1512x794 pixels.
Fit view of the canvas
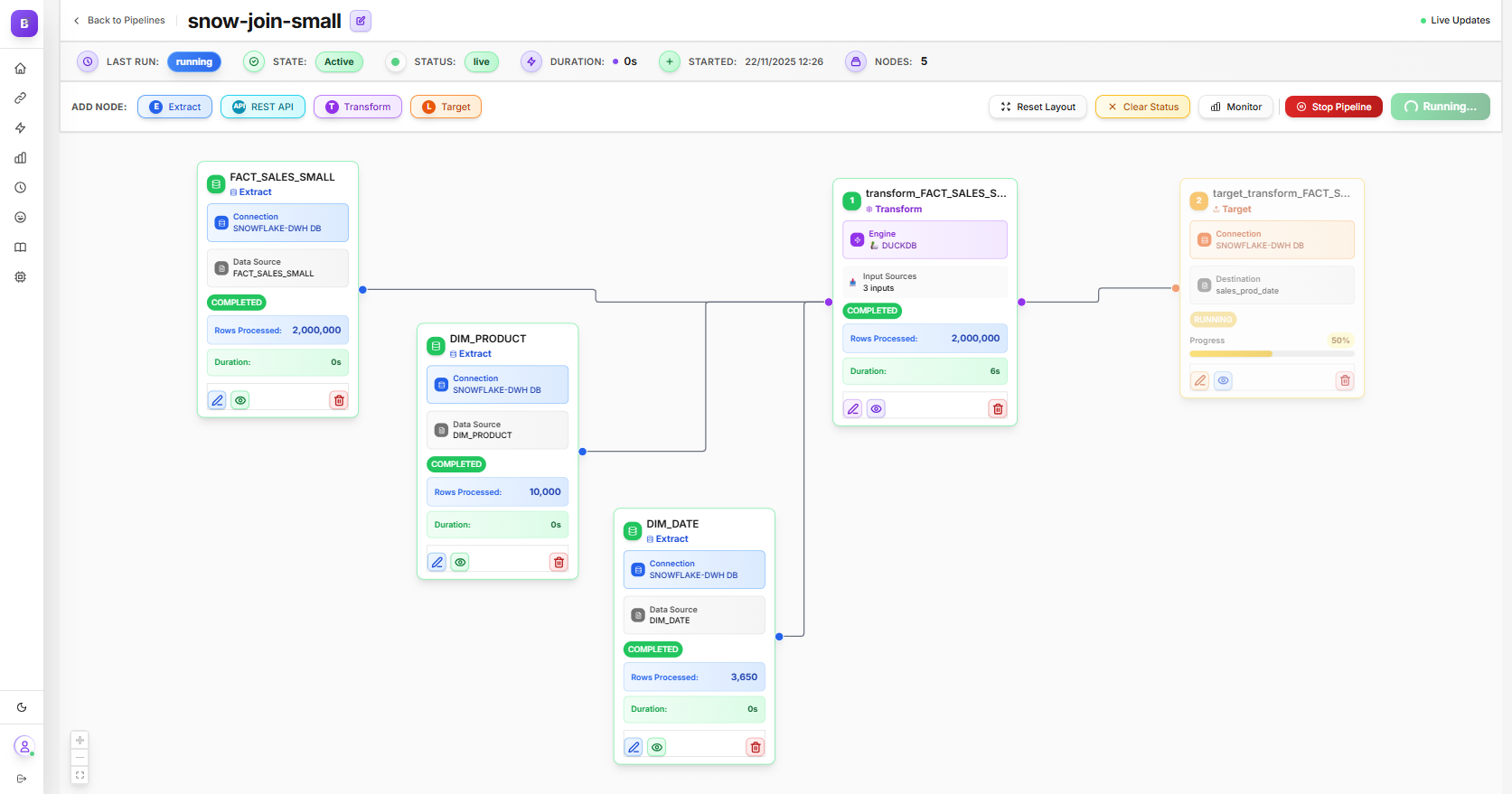[x=80, y=775]
